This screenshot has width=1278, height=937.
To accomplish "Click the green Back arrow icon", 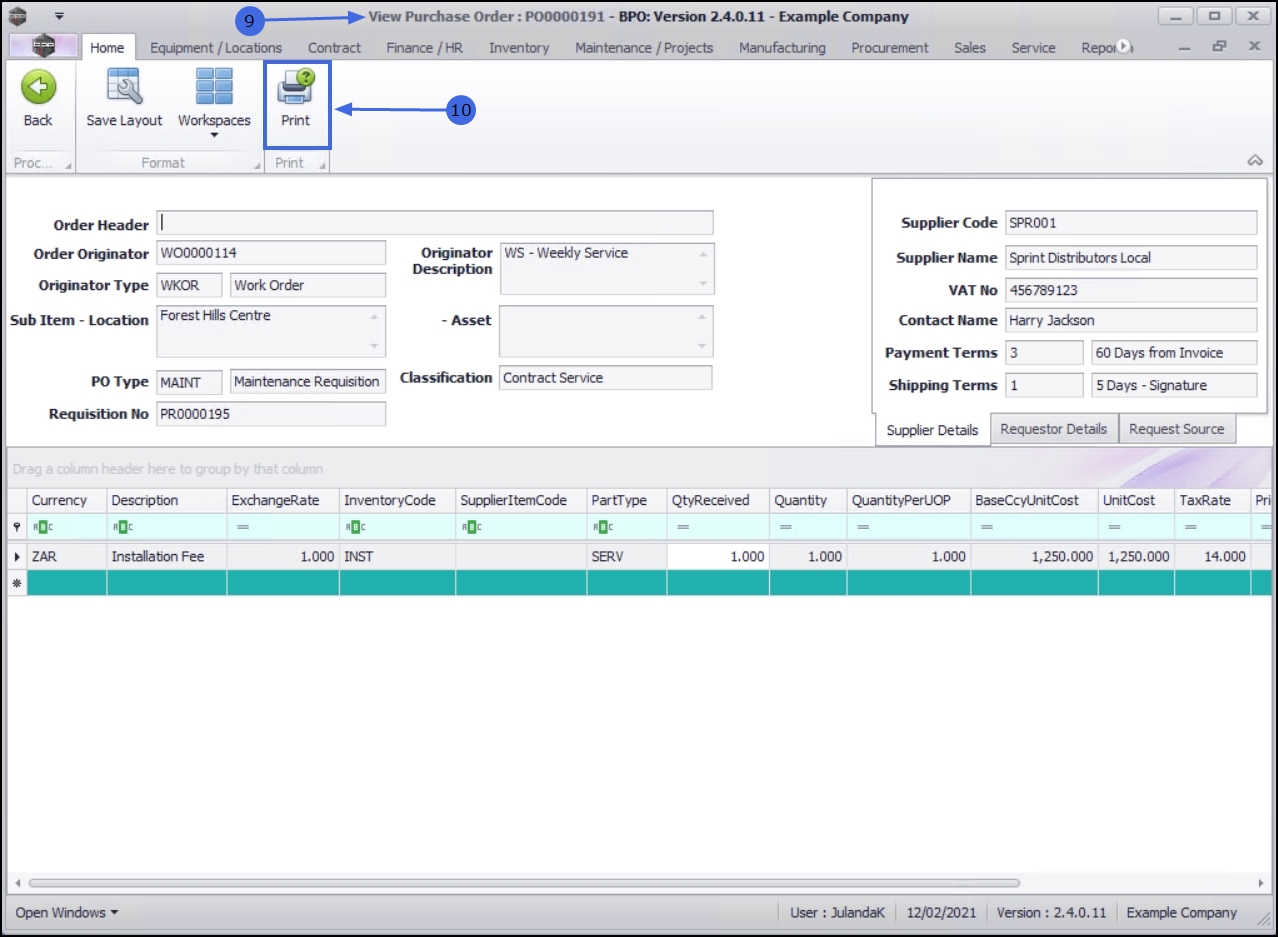I will point(38,87).
